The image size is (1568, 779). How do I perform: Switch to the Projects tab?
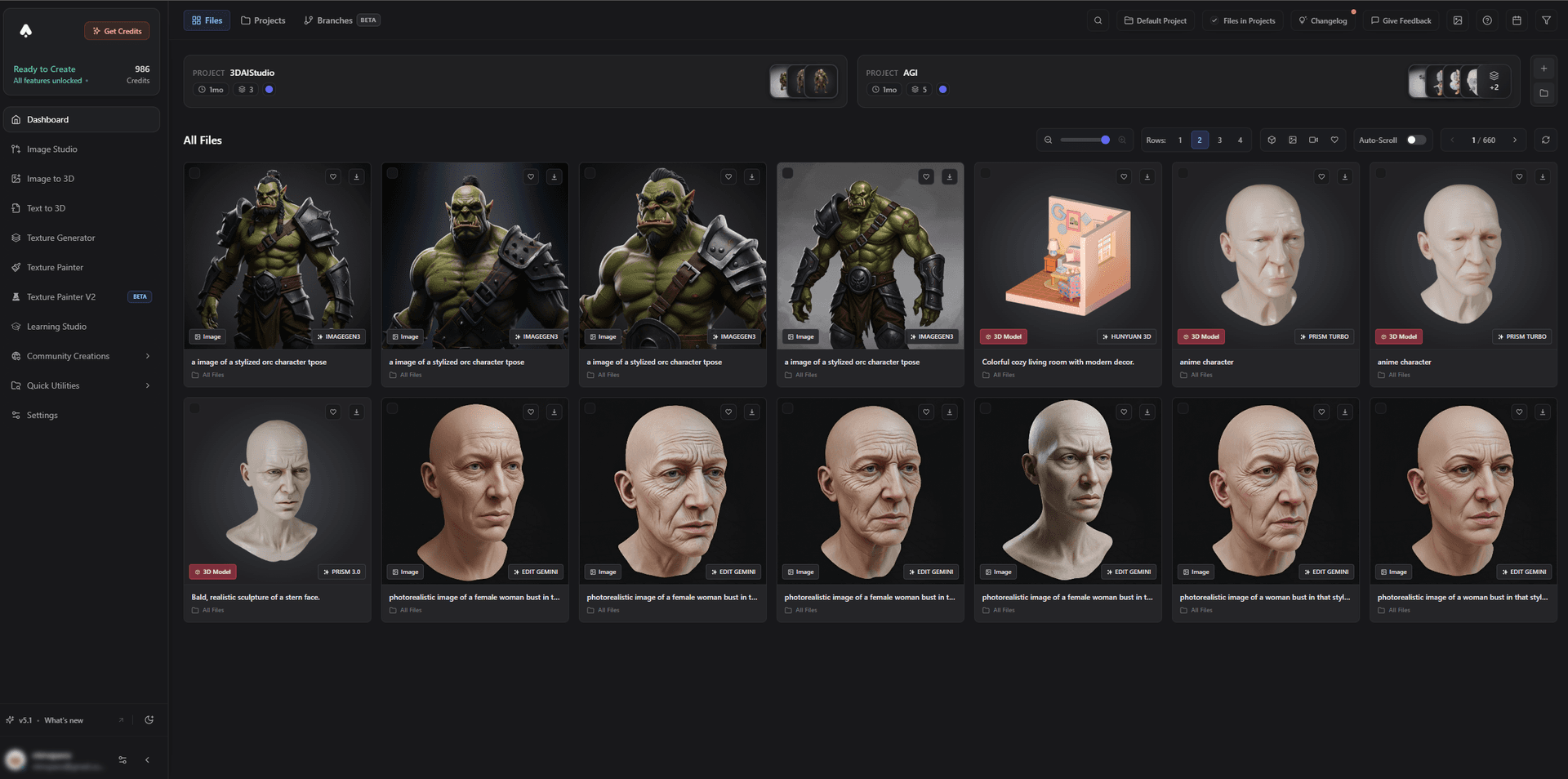[263, 20]
